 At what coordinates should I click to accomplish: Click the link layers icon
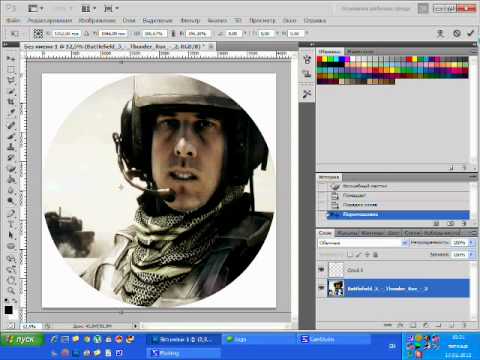387,325
